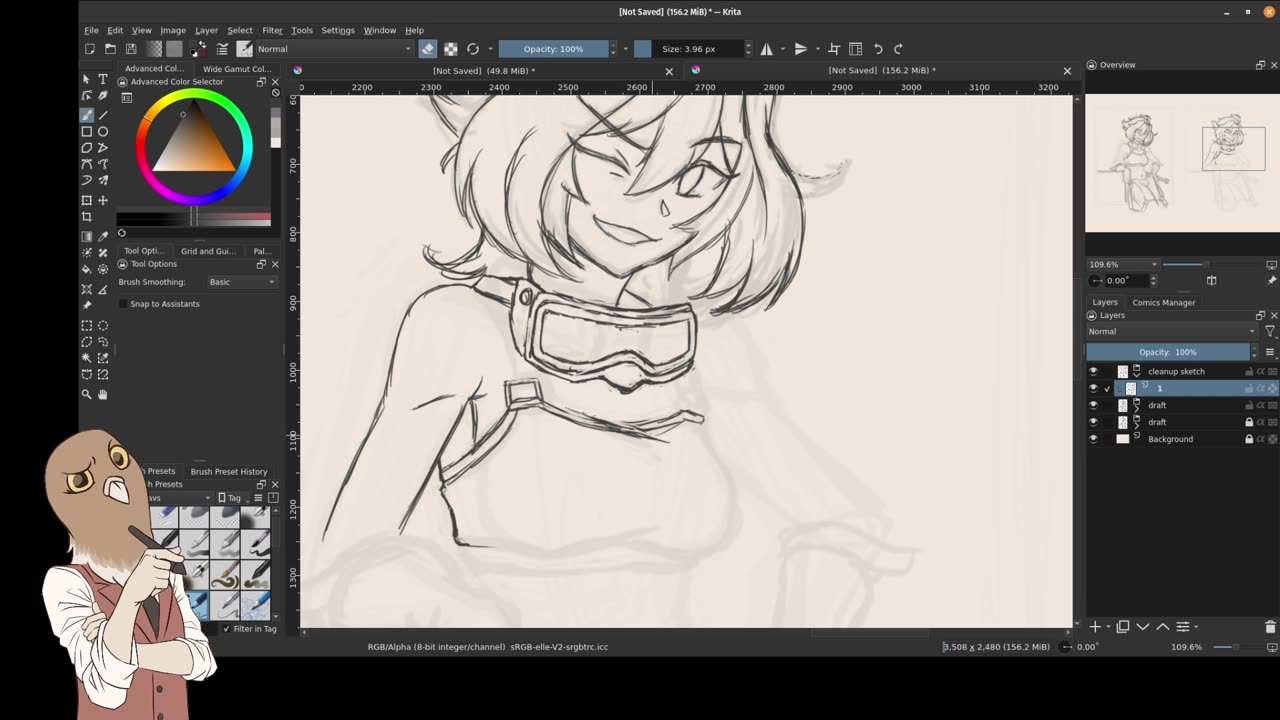The height and width of the screenshot is (720, 1280).
Task: Switch to Brush Preset History tab
Action: tap(229, 471)
